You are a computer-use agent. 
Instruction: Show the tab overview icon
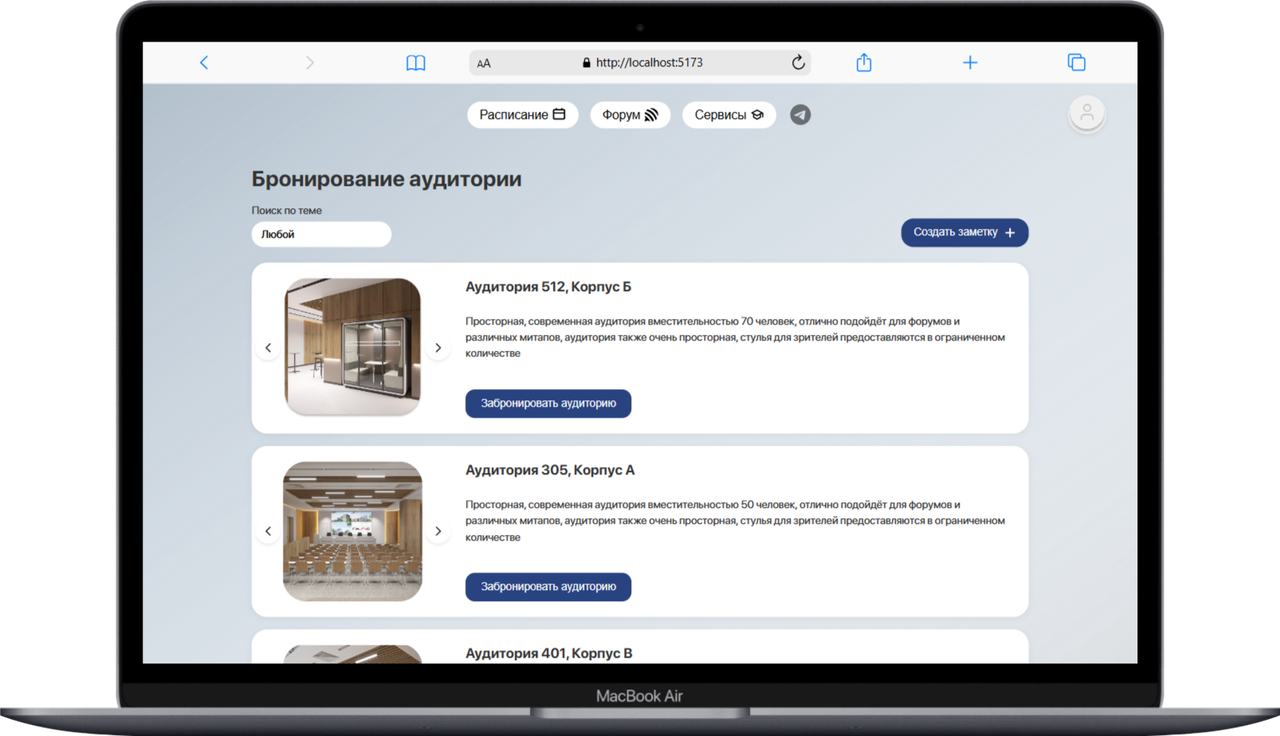[x=1077, y=62]
